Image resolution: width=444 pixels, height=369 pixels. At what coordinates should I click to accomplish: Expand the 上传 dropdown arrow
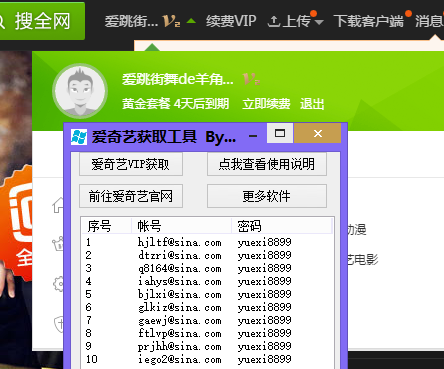tap(319, 22)
